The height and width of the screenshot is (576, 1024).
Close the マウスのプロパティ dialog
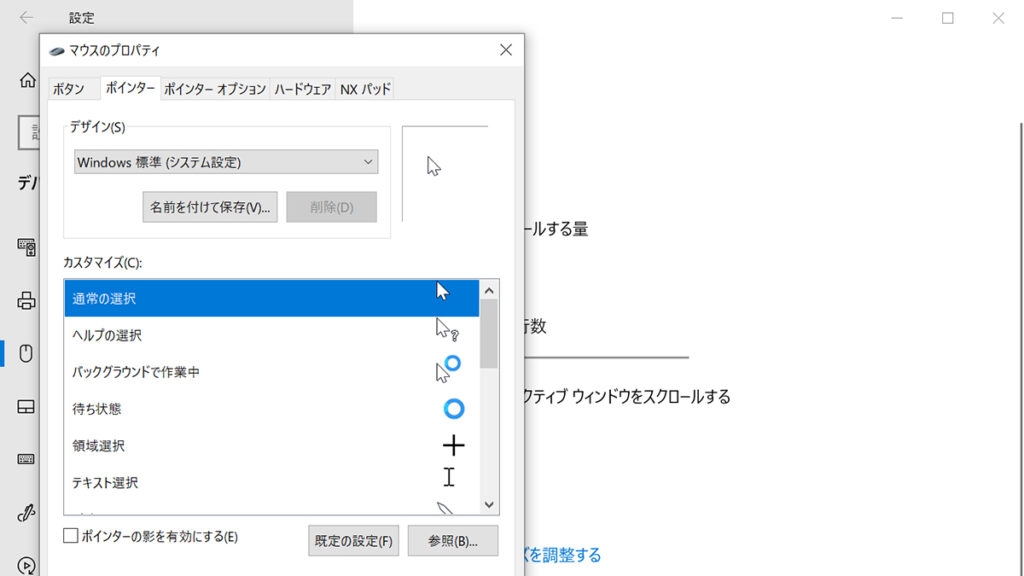pyautogui.click(x=505, y=50)
